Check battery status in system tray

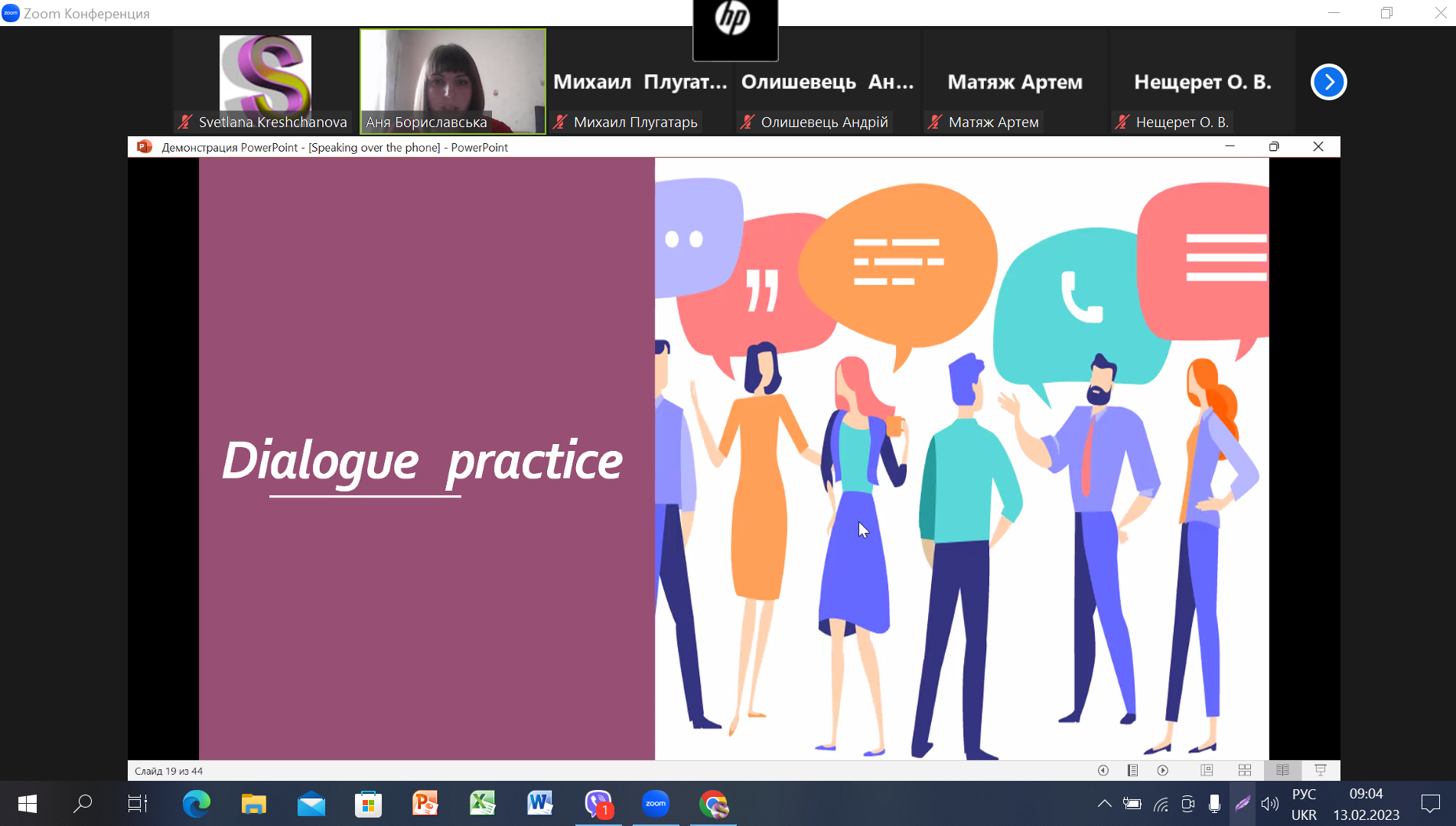tap(1132, 804)
